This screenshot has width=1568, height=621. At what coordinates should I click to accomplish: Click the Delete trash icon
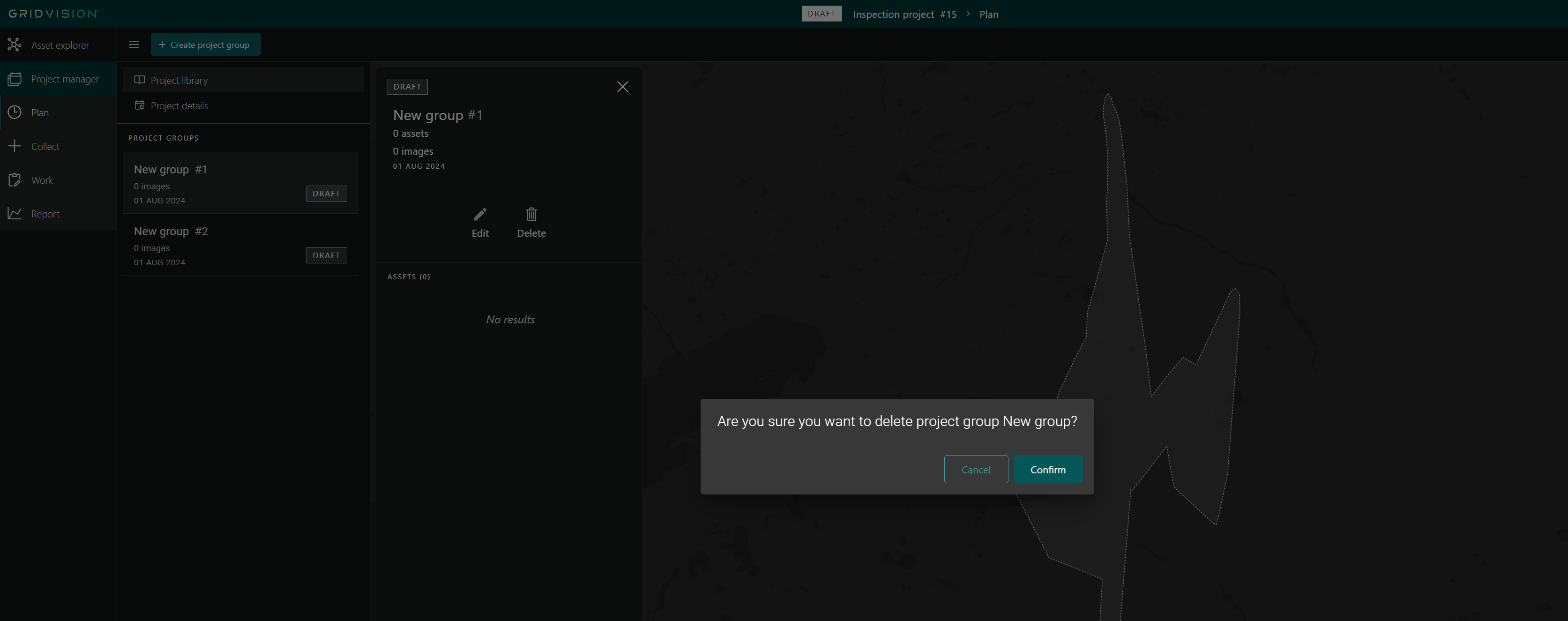coord(531,215)
